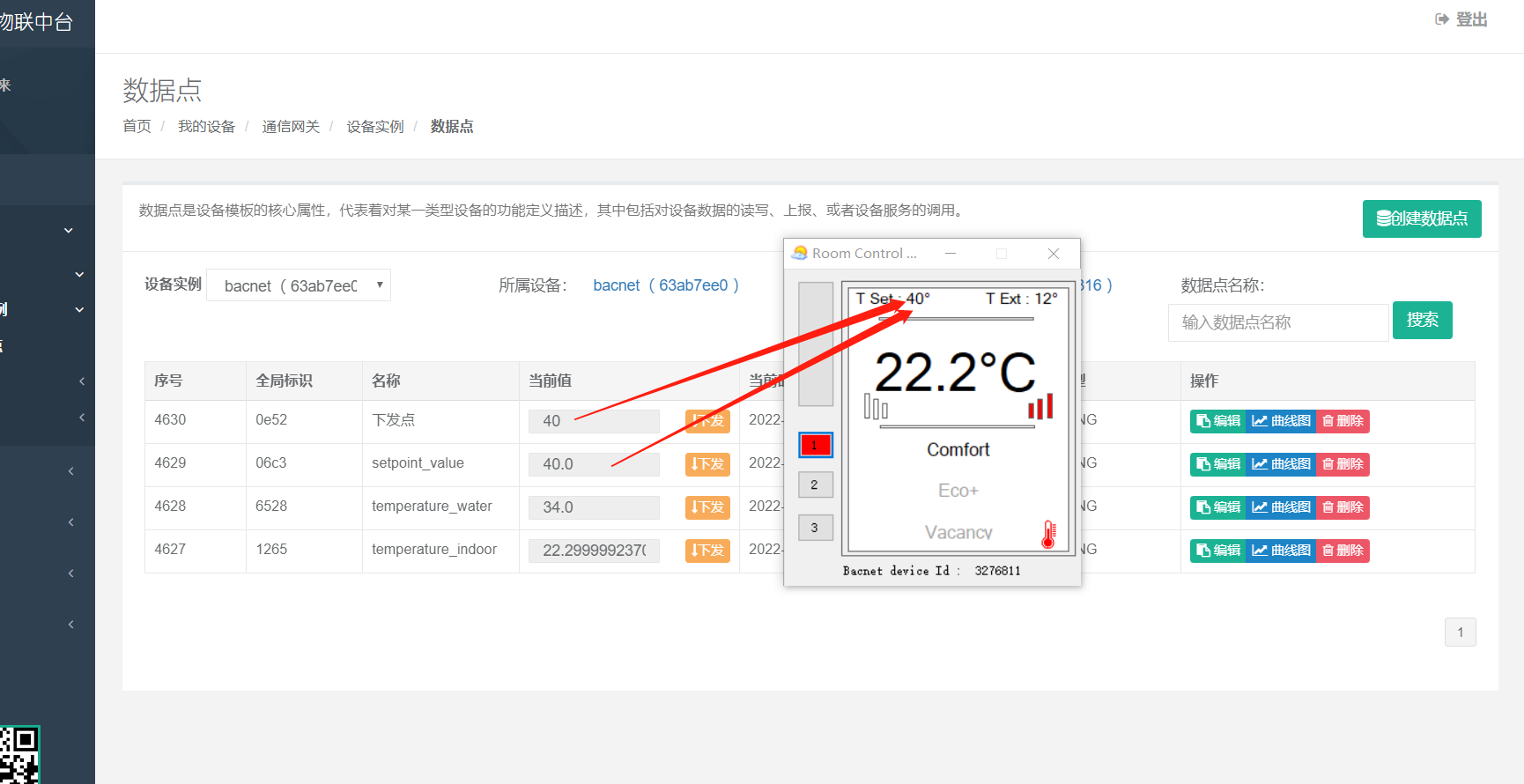
Task: Click 下发 send button for setpoint_value
Action: pyautogui.click(x=707, y=464)
